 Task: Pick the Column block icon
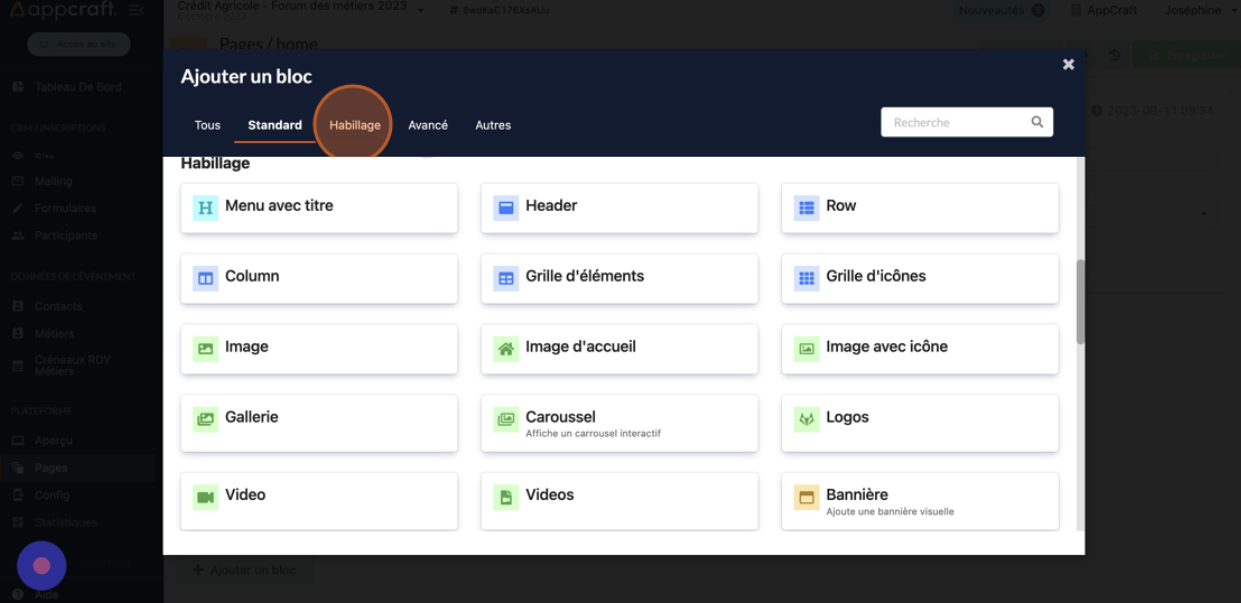tap(205, 279)
